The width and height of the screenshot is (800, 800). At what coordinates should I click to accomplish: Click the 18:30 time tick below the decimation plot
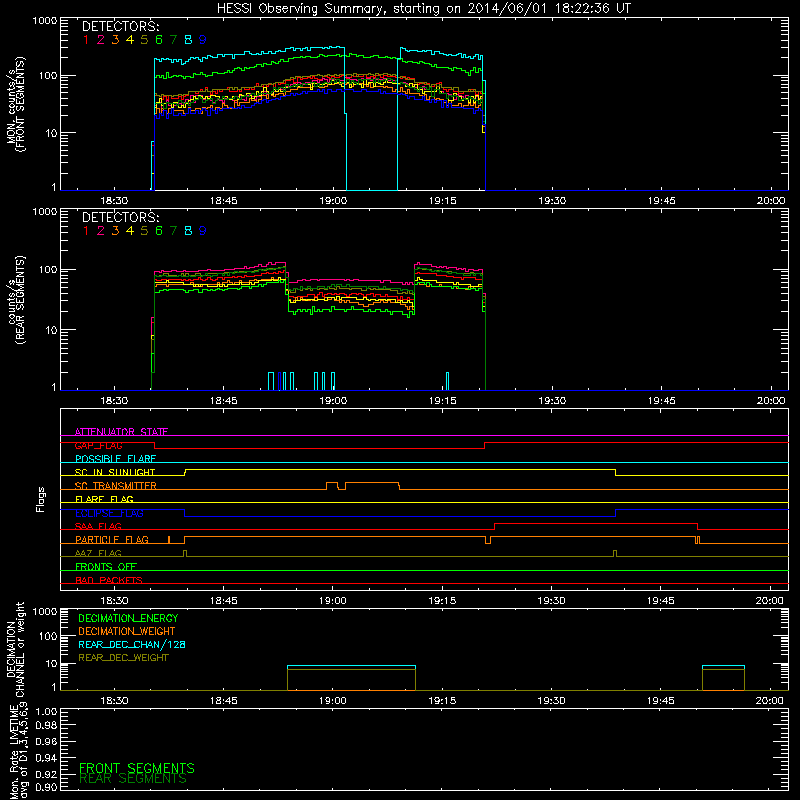(x=114, y=701)
